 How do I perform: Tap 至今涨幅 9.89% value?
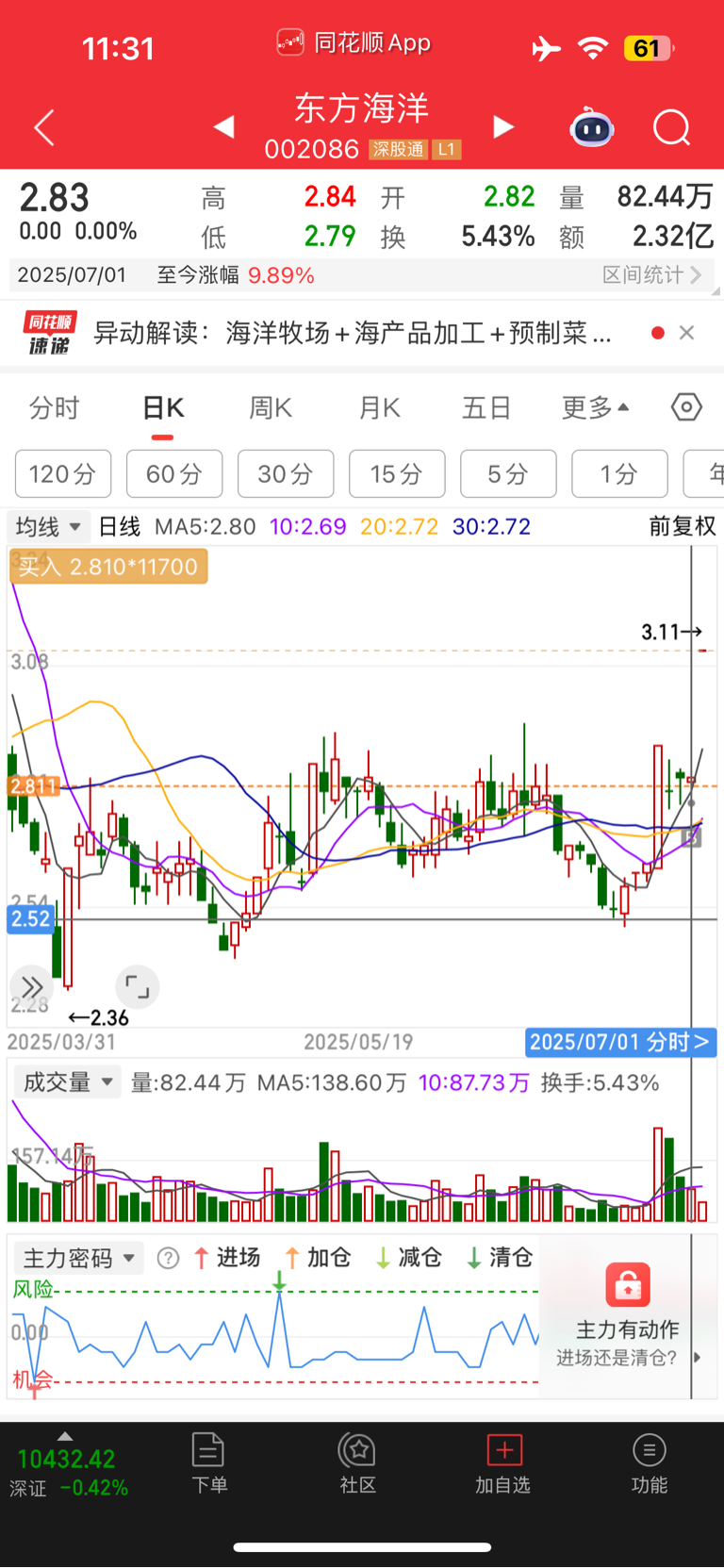coord(281,274)
